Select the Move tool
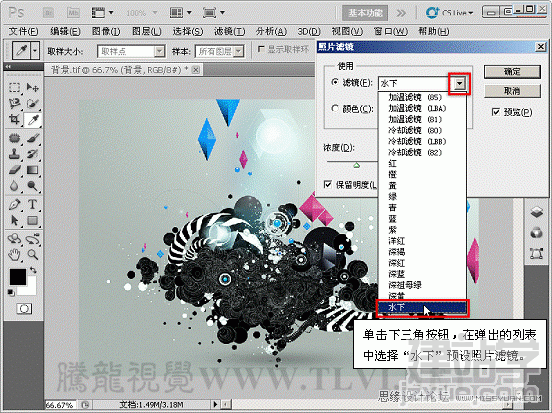The image size is (552, 413). tap(32, 87)
